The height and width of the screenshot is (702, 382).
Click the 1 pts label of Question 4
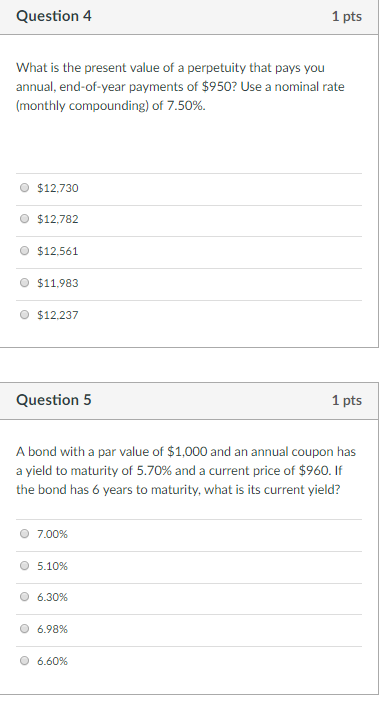[x=347, y=17]
